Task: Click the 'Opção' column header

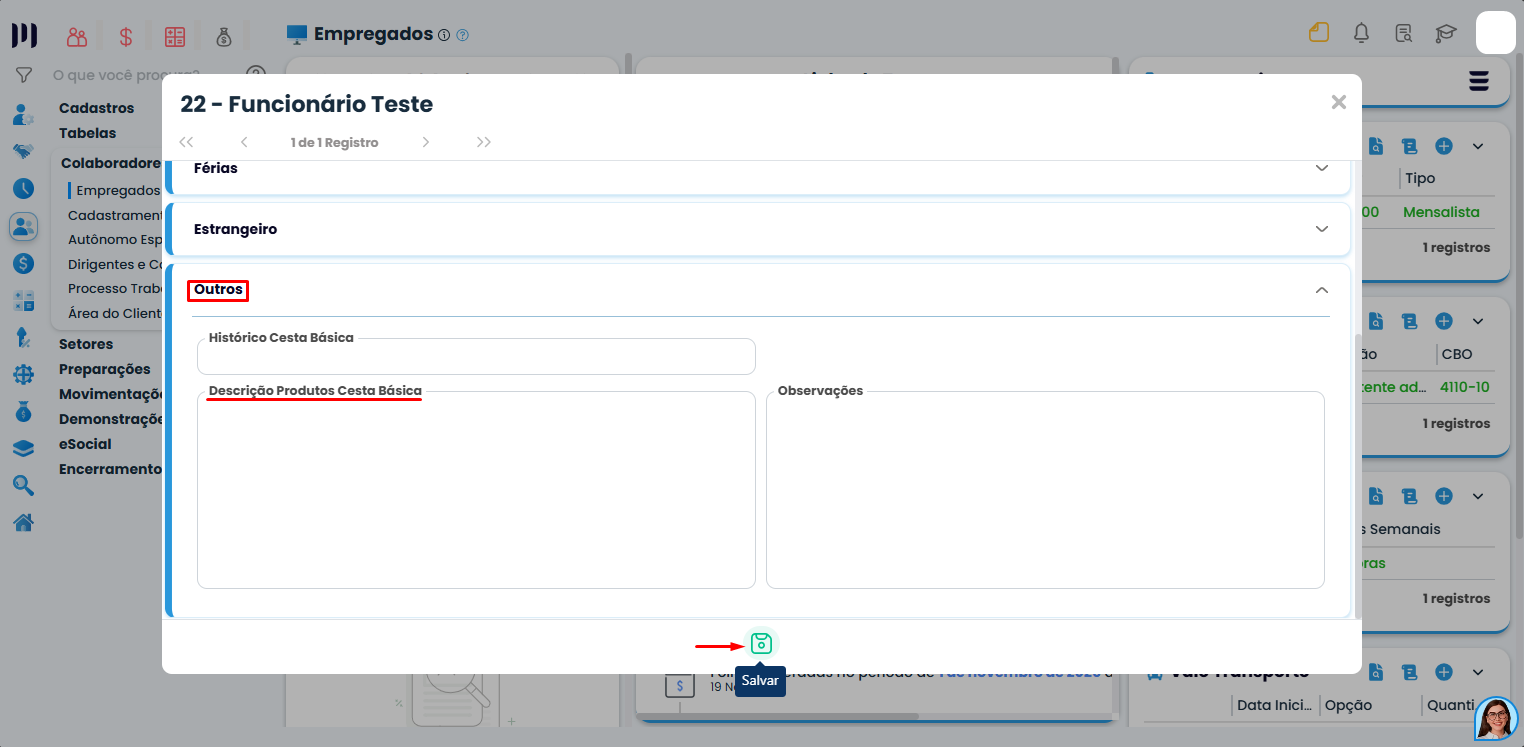Action: [1348, 705]
